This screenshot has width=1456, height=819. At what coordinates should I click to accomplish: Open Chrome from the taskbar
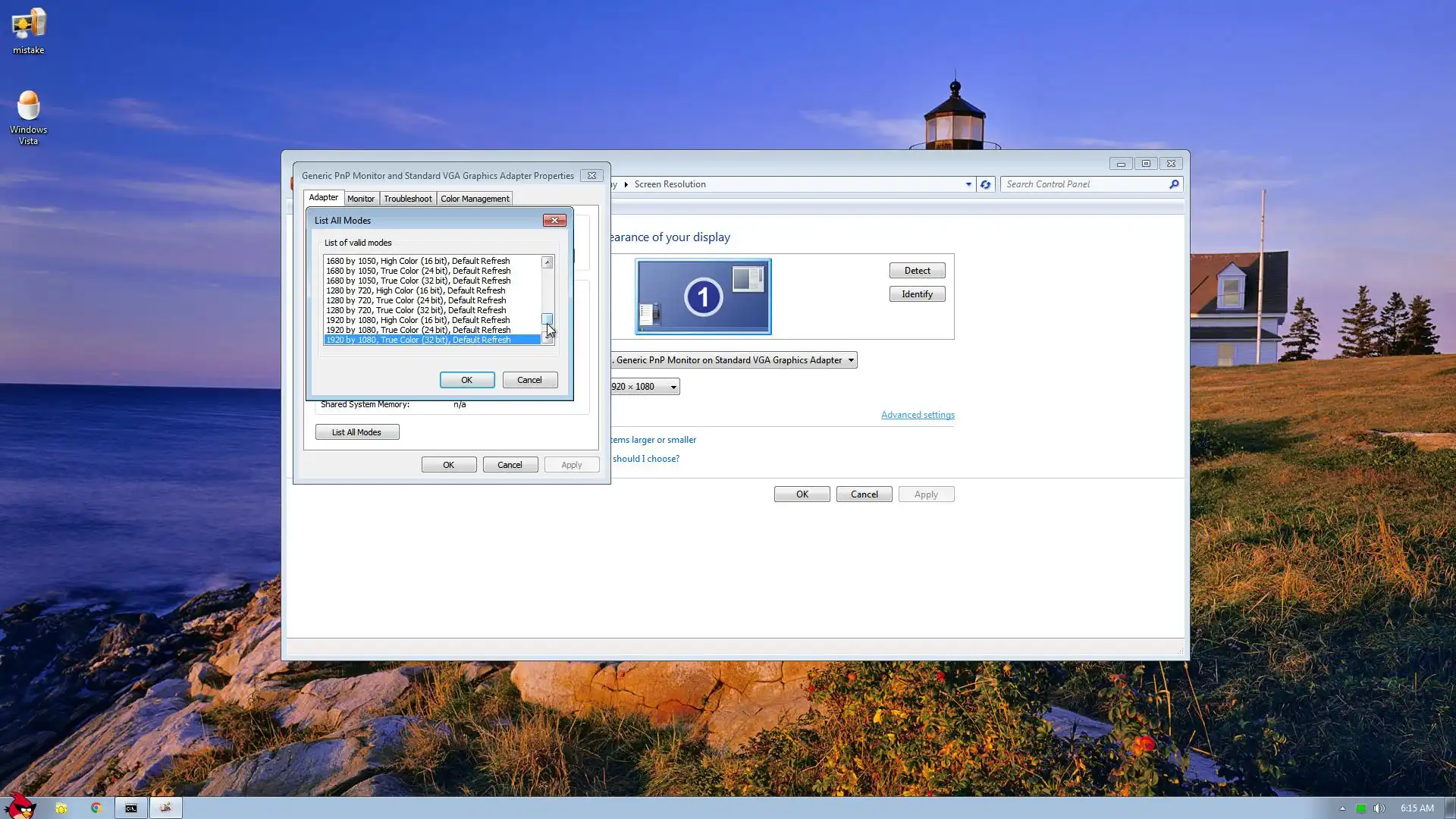click(96, 808)
